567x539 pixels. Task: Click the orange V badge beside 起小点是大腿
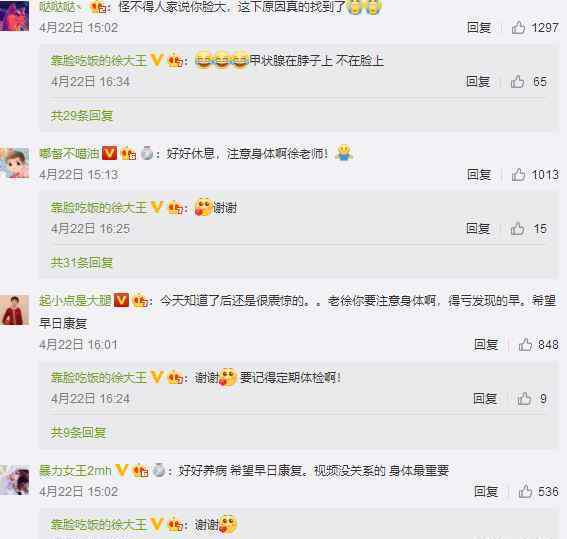[x=121, y=300]
